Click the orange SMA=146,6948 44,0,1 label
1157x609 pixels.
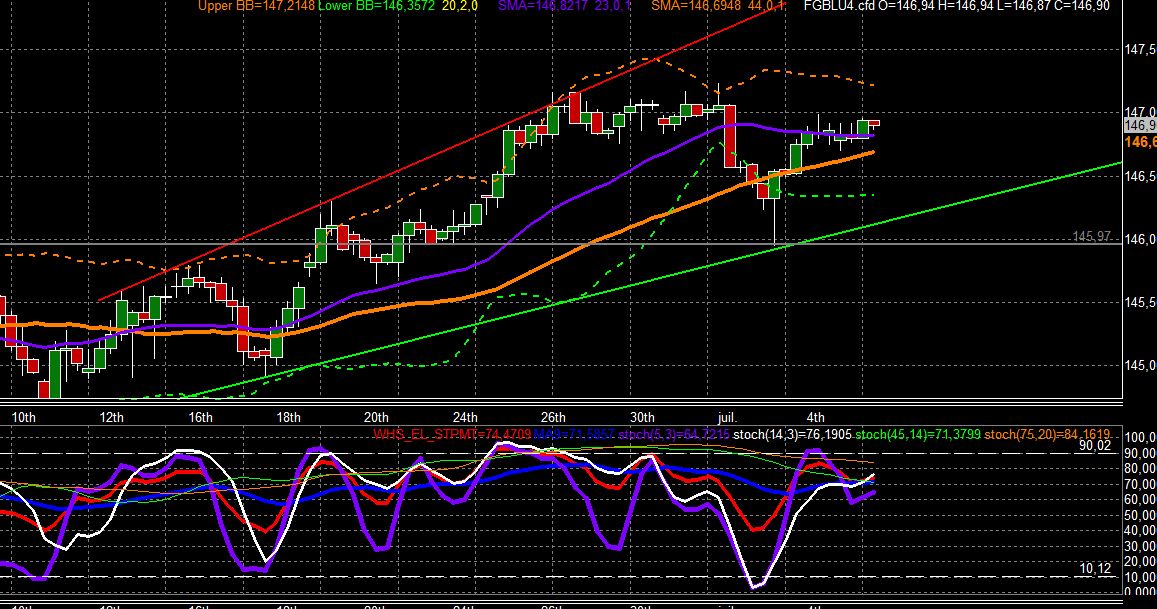coord(718,6)
